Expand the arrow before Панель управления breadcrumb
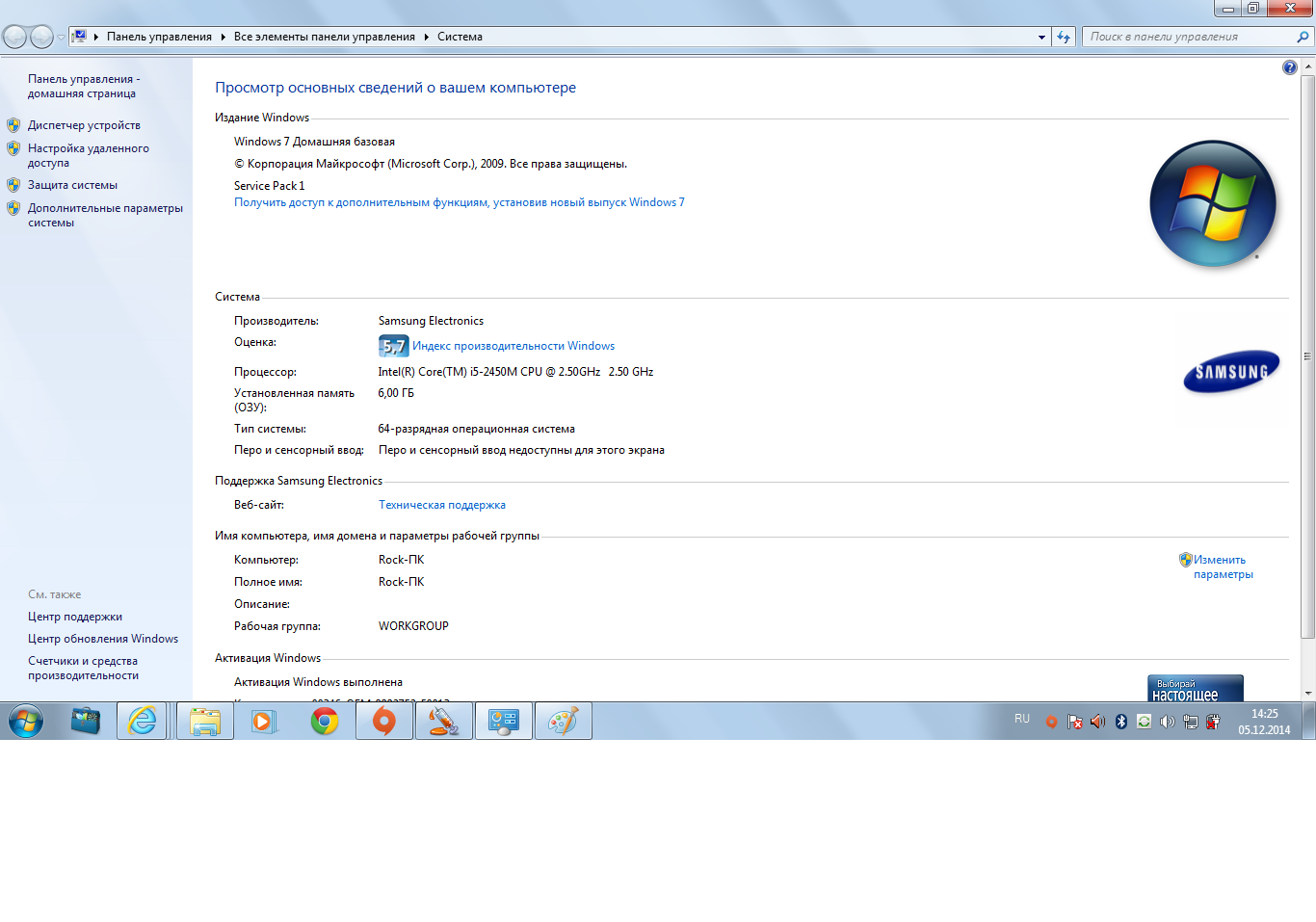 point(96,37)
